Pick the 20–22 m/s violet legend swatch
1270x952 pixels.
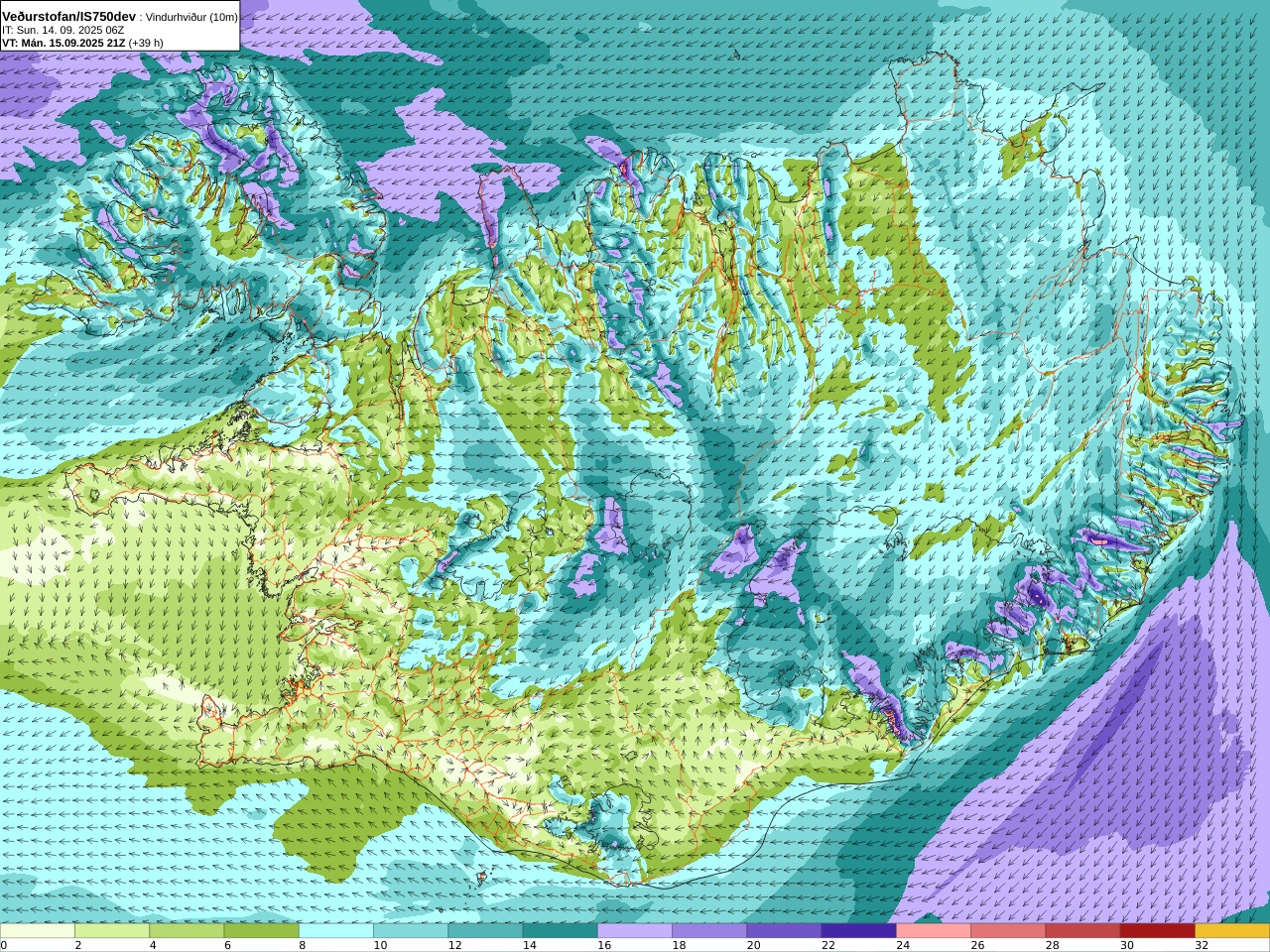point(784,931)
